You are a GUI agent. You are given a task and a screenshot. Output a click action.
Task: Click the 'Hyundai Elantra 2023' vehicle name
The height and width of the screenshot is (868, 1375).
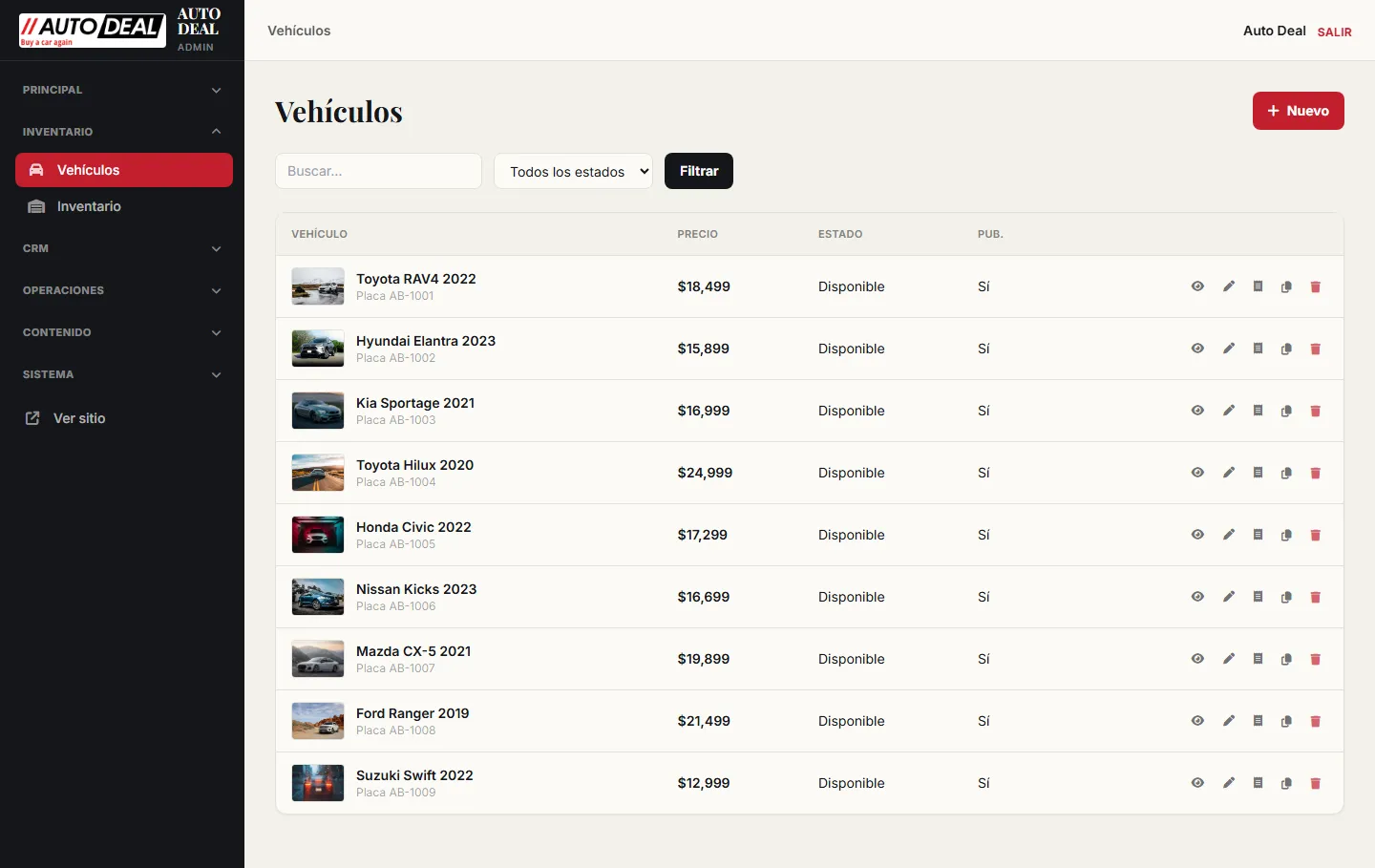pos(426,341)
